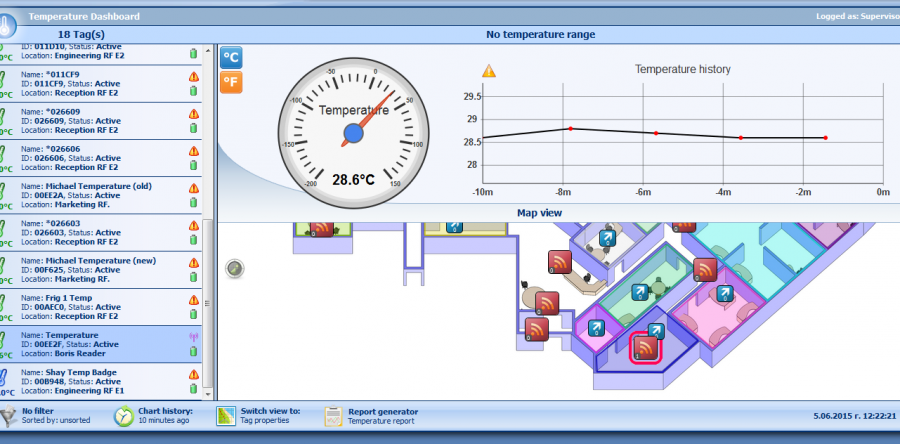The height and width of the screenshot is (444, 900).
Task: Click the battery icon on Frig 1 Temp row
Action: tap(193, 314)
